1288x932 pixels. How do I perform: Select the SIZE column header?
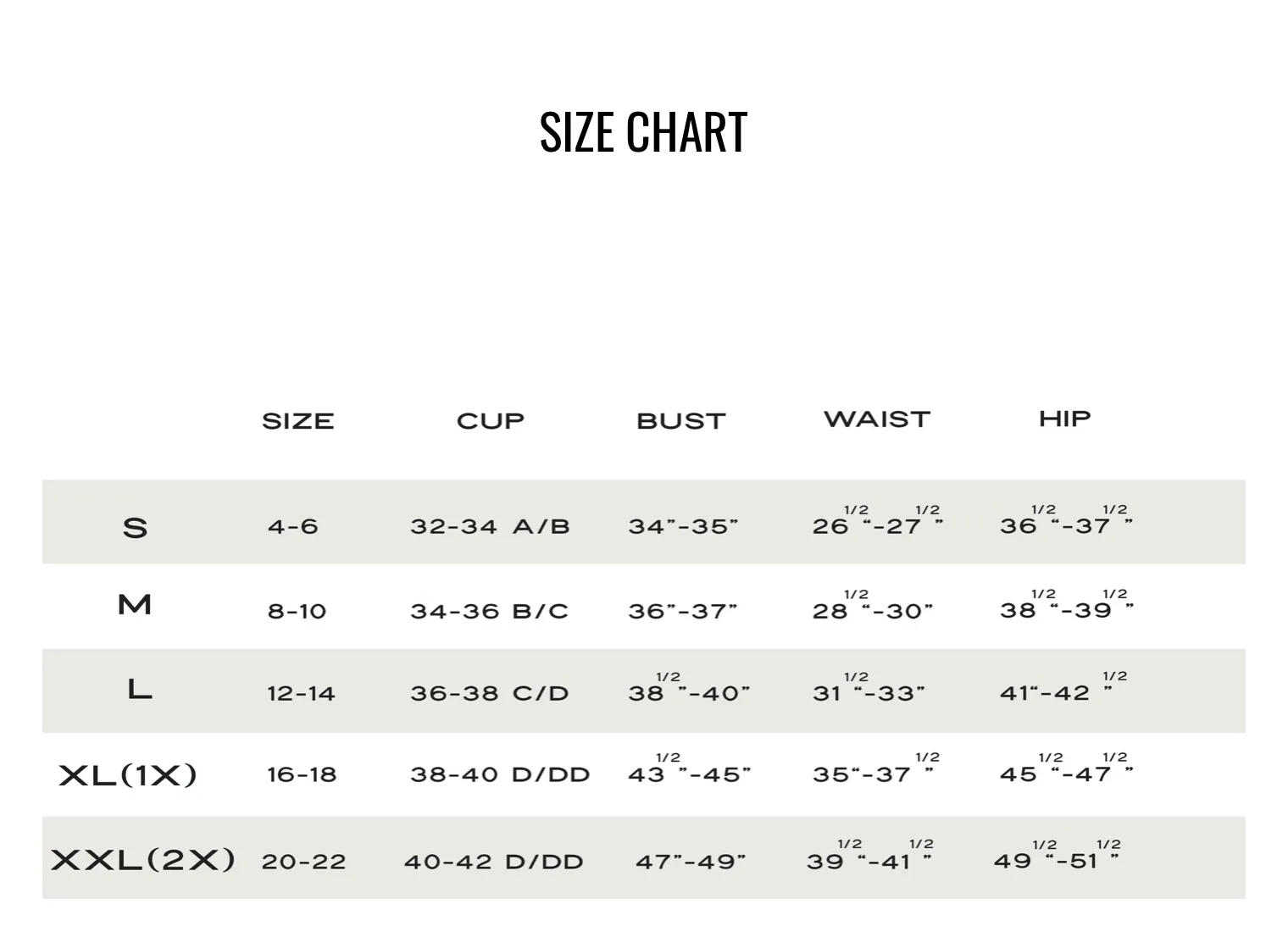(297, 421)
